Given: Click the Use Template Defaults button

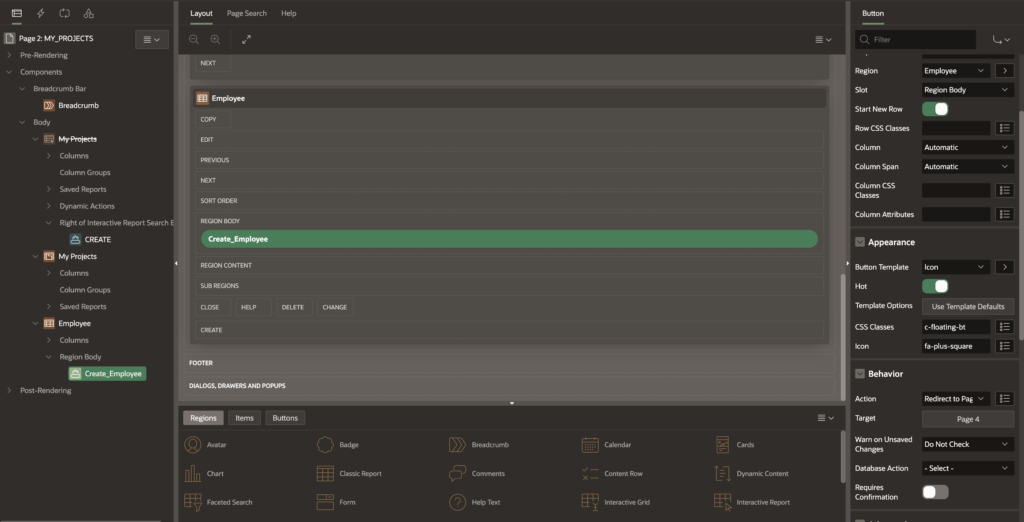Looking at the screenshot, I should coord(967,306).
